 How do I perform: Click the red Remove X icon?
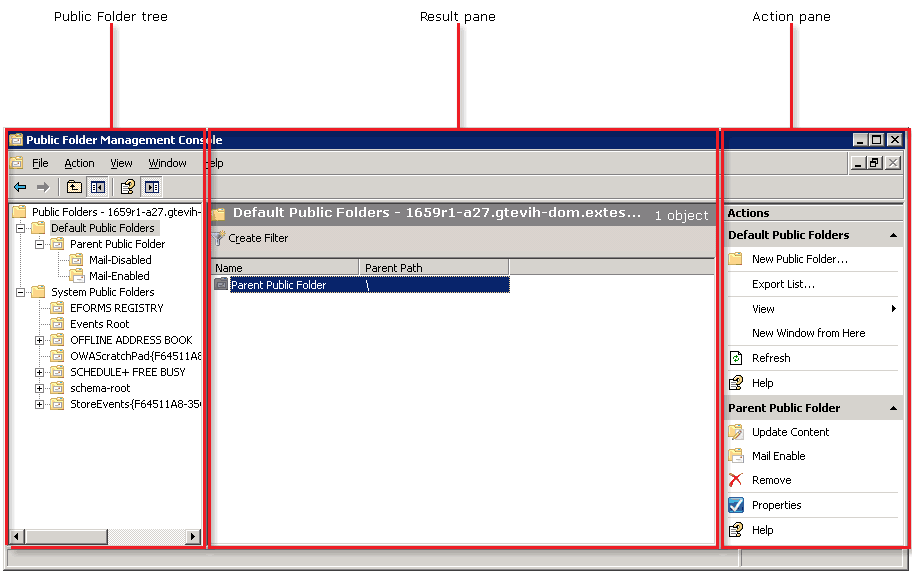point(736,480)
